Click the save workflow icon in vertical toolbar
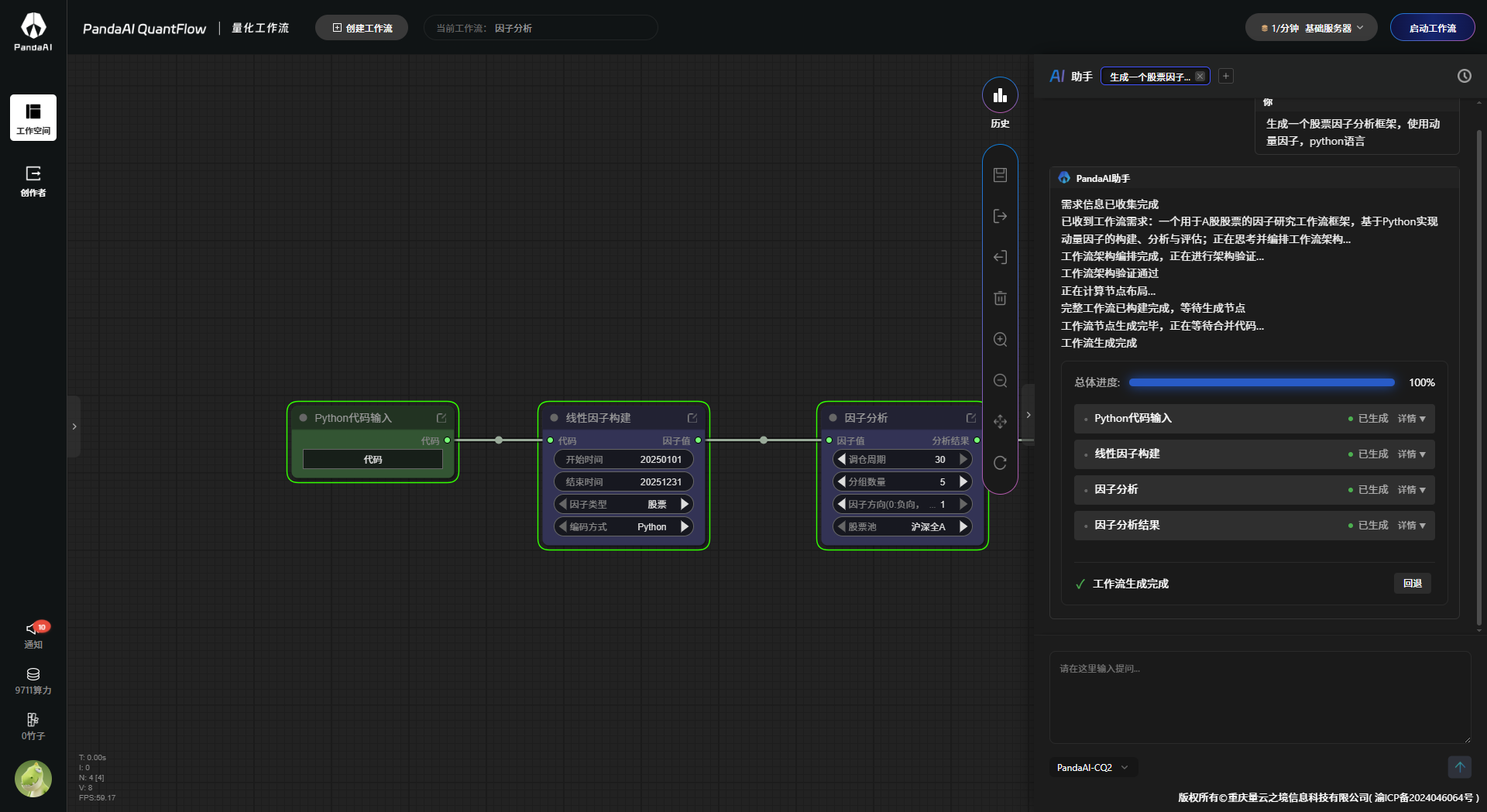This screenshot has width=1487, height=812. [1000, 175]
